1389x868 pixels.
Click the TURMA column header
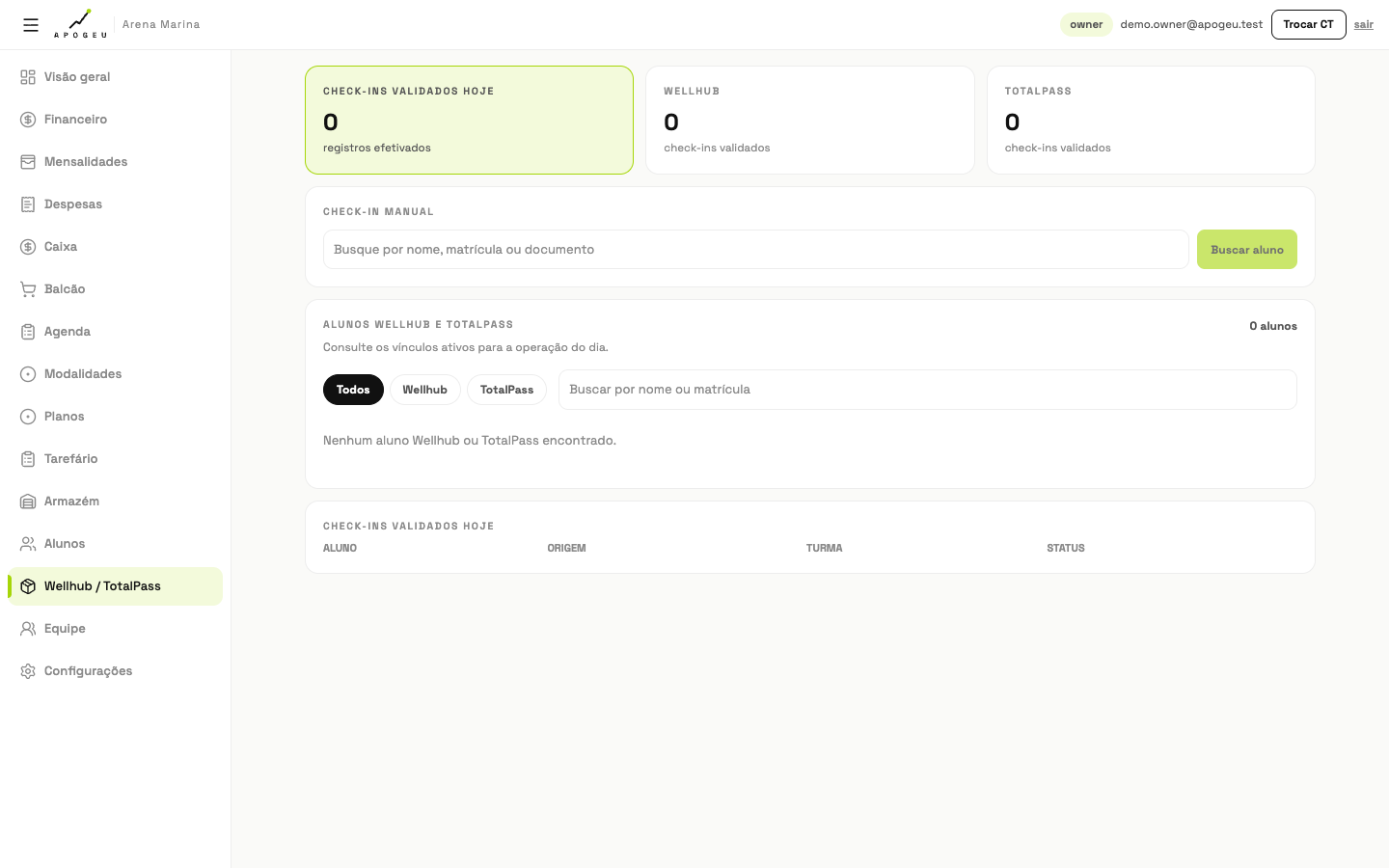825,548
